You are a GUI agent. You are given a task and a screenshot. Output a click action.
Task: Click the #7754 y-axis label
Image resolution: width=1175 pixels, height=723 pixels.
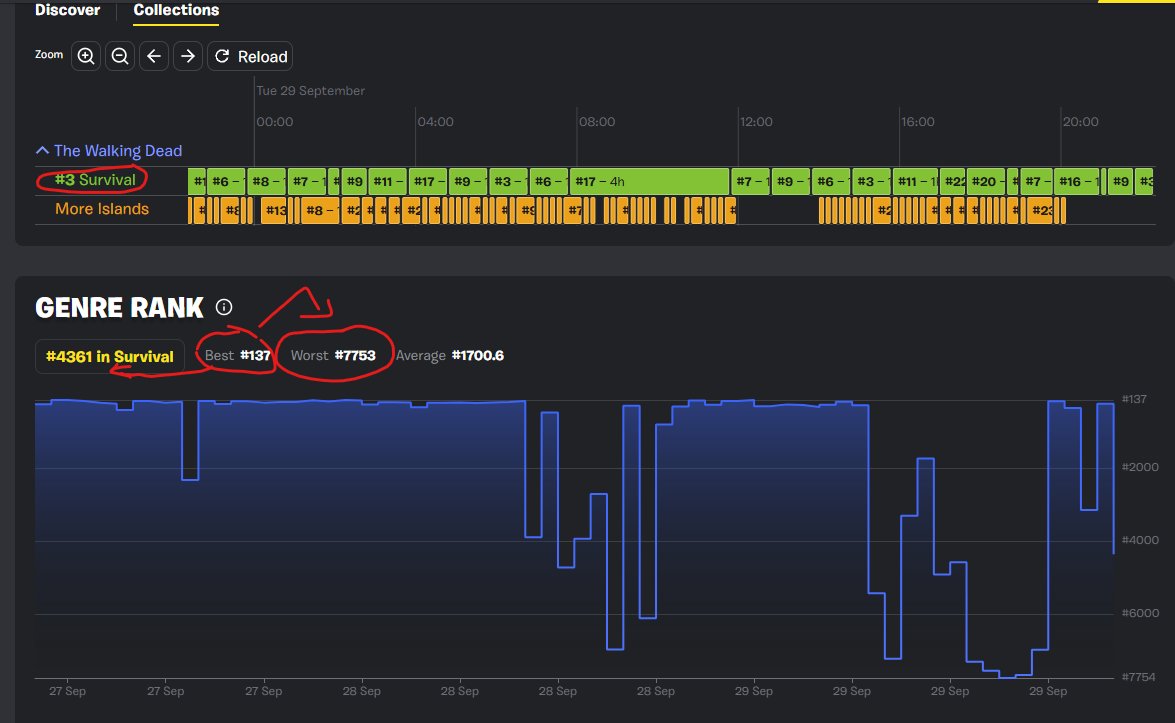(x=1138, y=677)
